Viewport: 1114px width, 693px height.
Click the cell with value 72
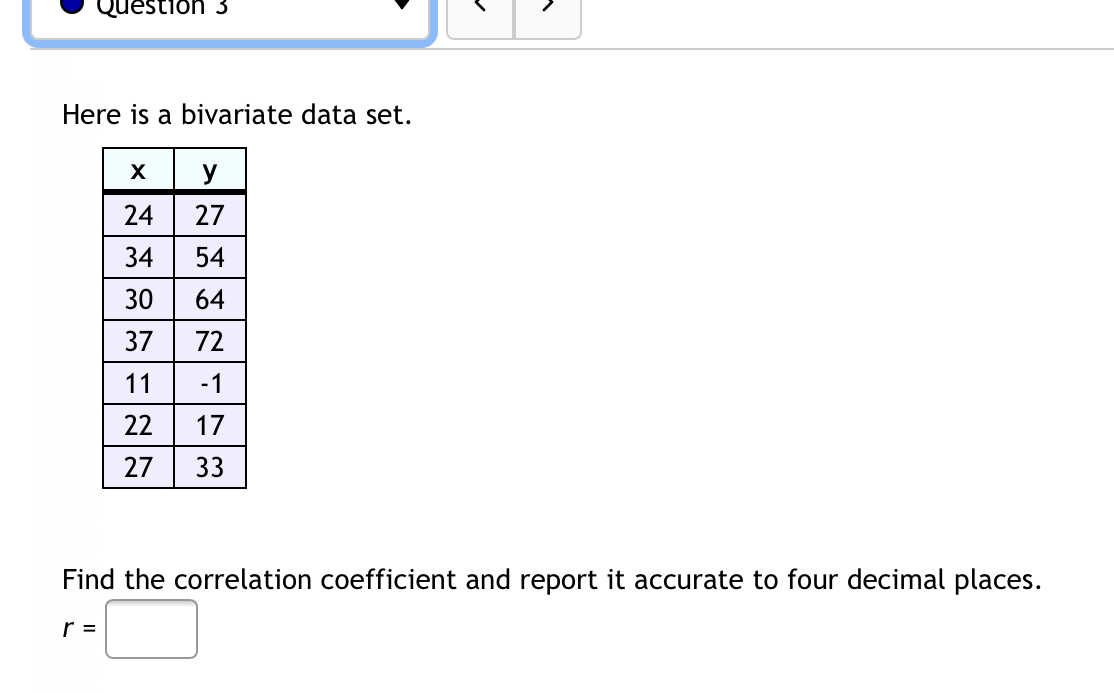209,341
